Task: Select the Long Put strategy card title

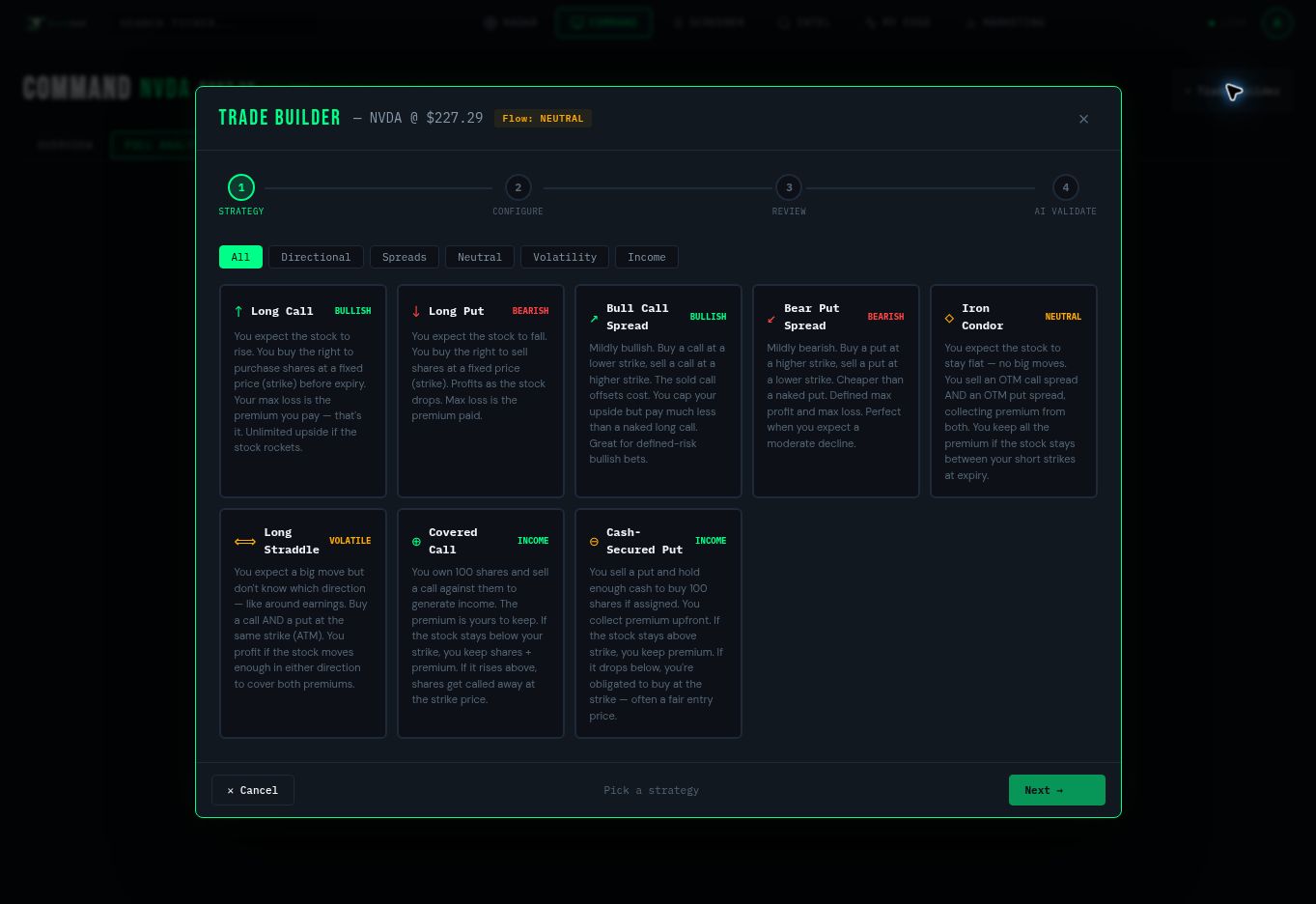Action: point(457,311)
